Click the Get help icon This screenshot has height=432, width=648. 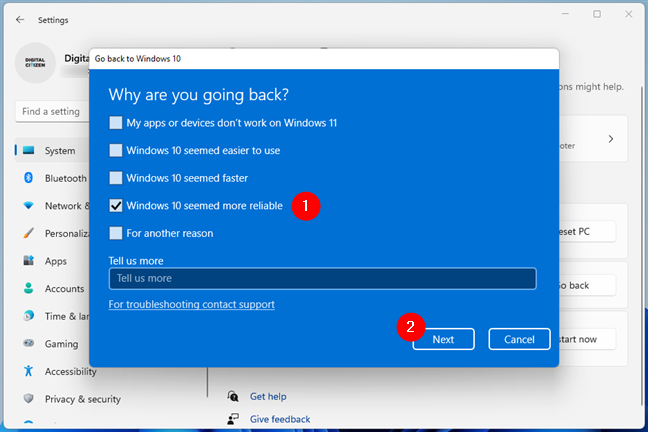coord(233,396)
